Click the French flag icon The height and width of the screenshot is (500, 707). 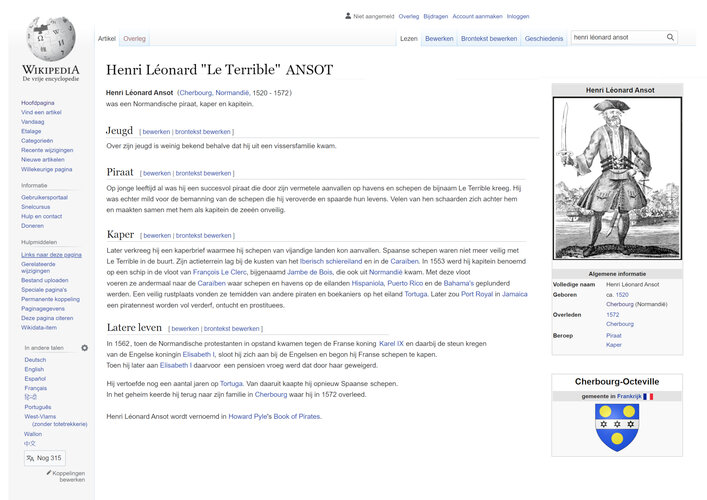click(648, 396)
